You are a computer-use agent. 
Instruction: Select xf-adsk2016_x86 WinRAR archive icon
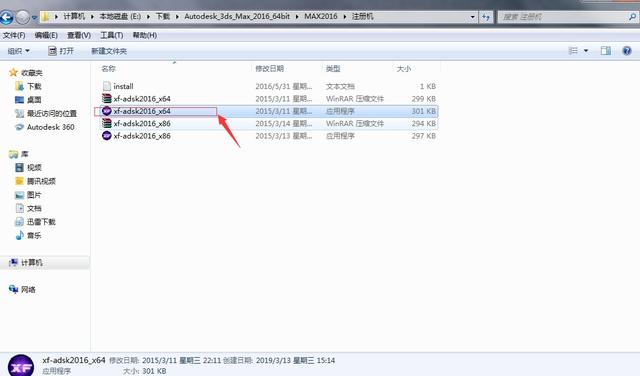(107, 123)
